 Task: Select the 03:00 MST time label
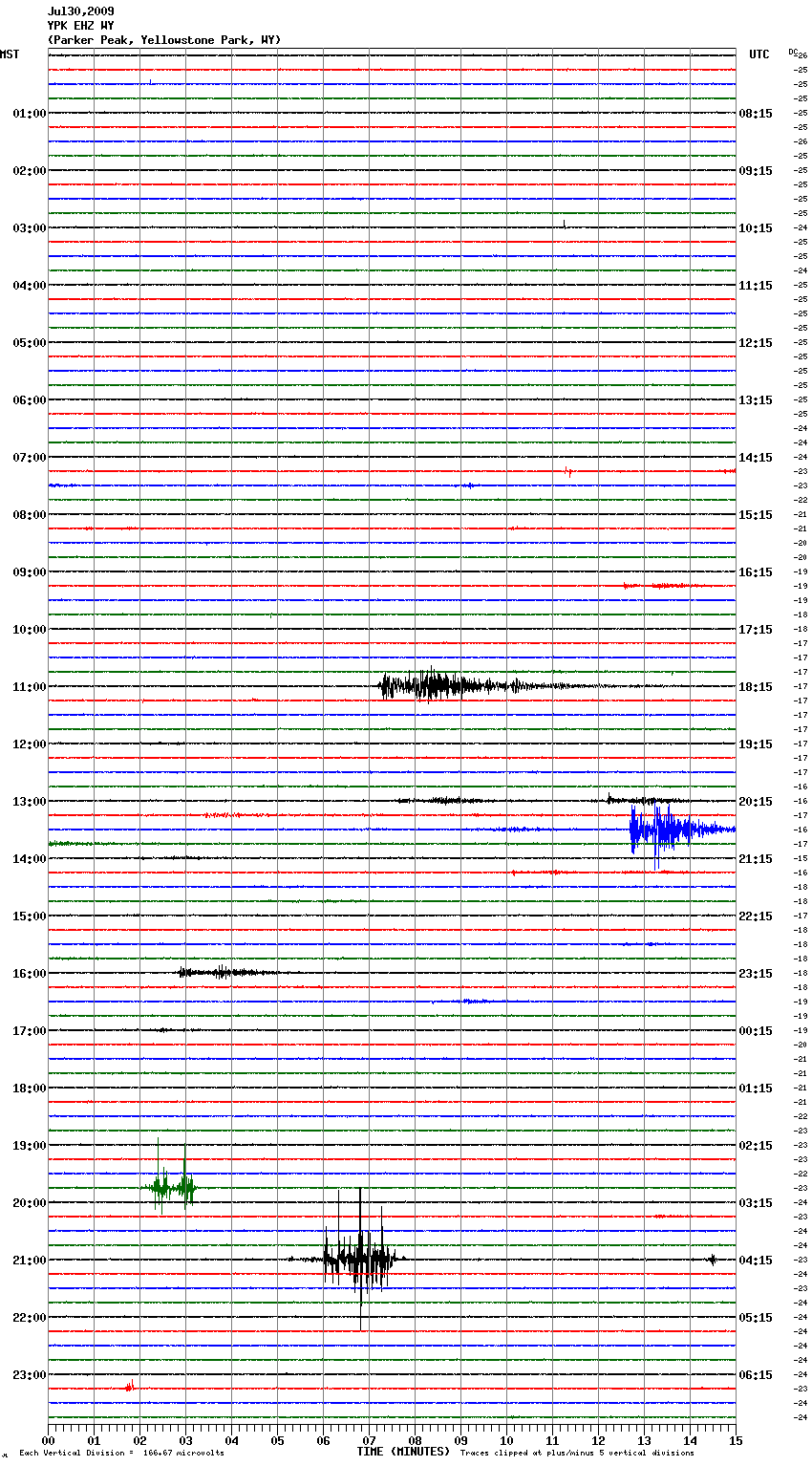click(29, 228)
